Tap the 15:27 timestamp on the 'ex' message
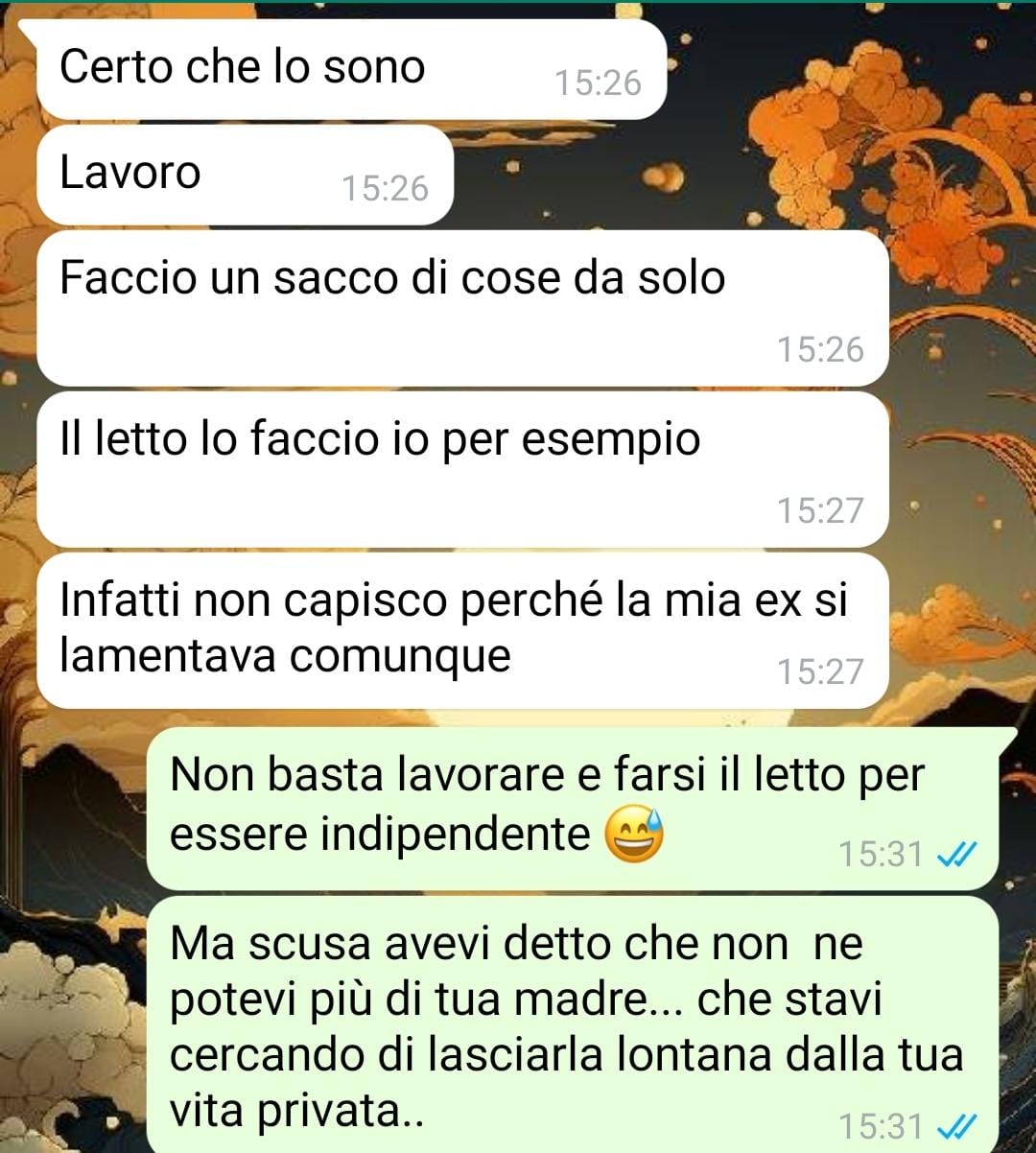This screenshot has height=1153, width=1036. [x=820, y=671]
